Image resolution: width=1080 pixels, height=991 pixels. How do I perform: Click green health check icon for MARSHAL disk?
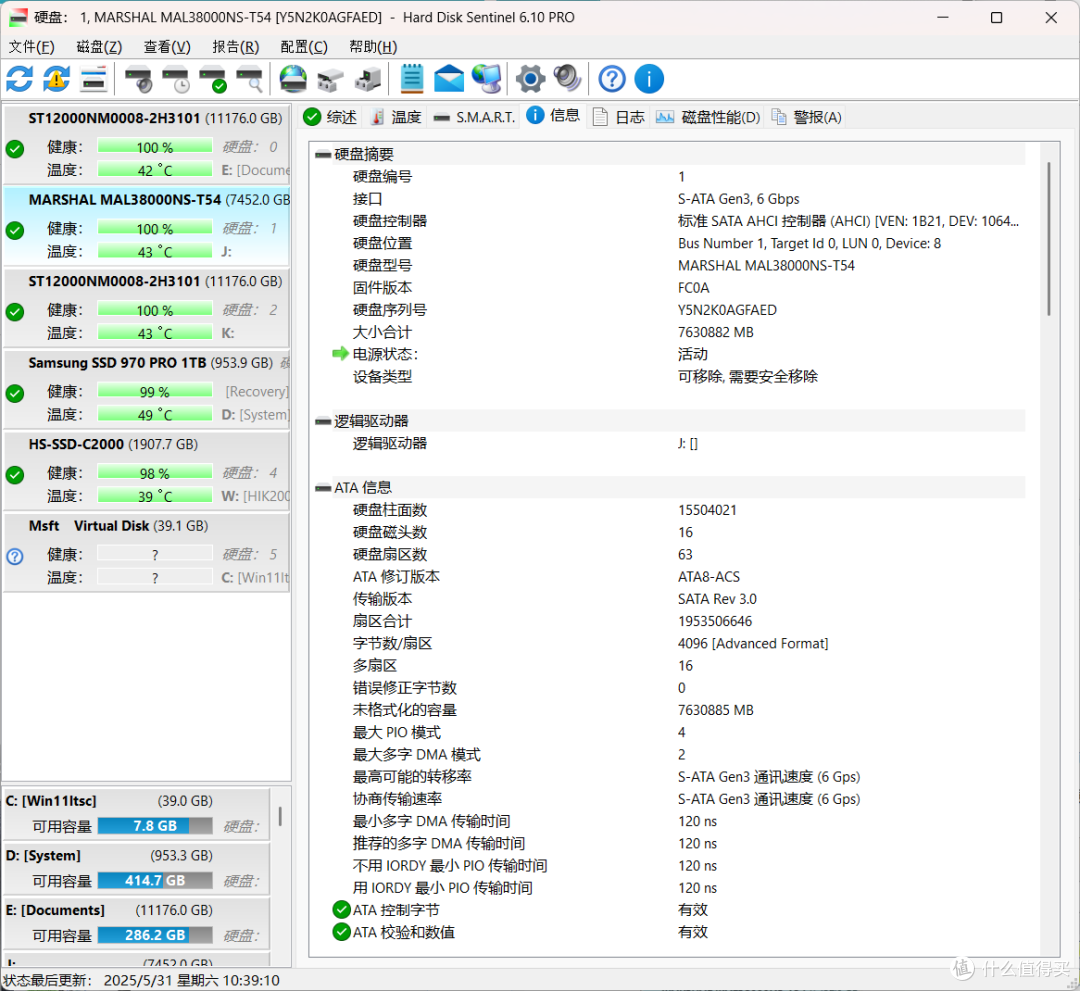point(15,230)
